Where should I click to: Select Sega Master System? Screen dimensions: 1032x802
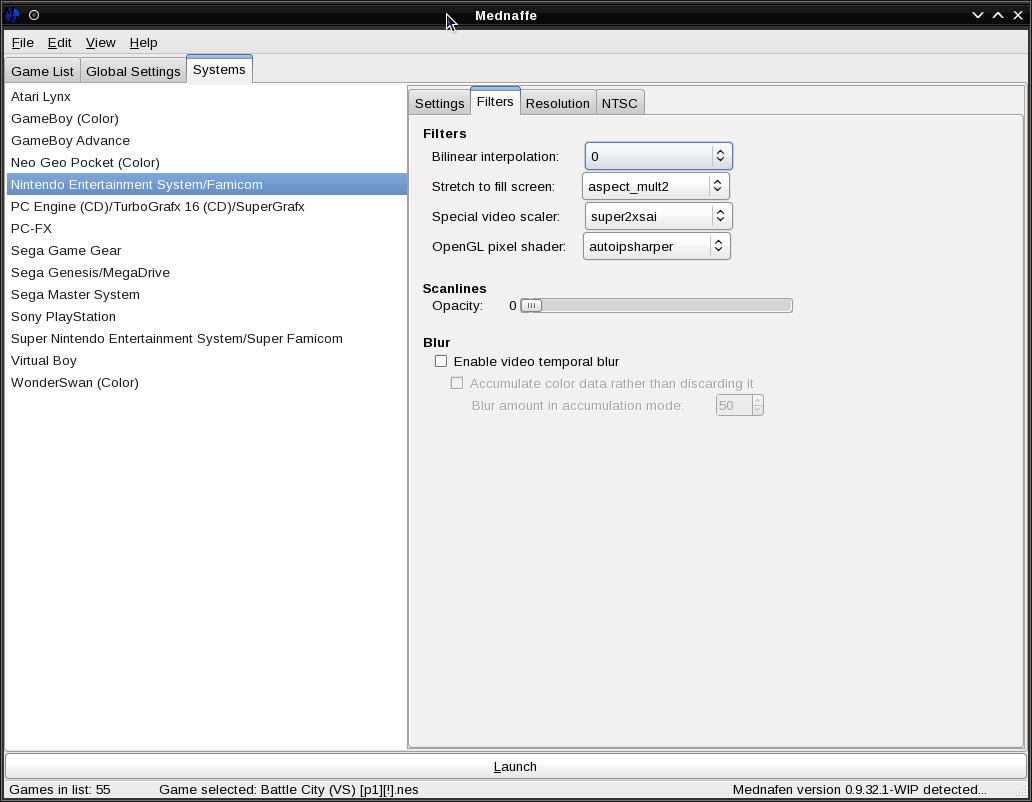click(x=207, y=295)
